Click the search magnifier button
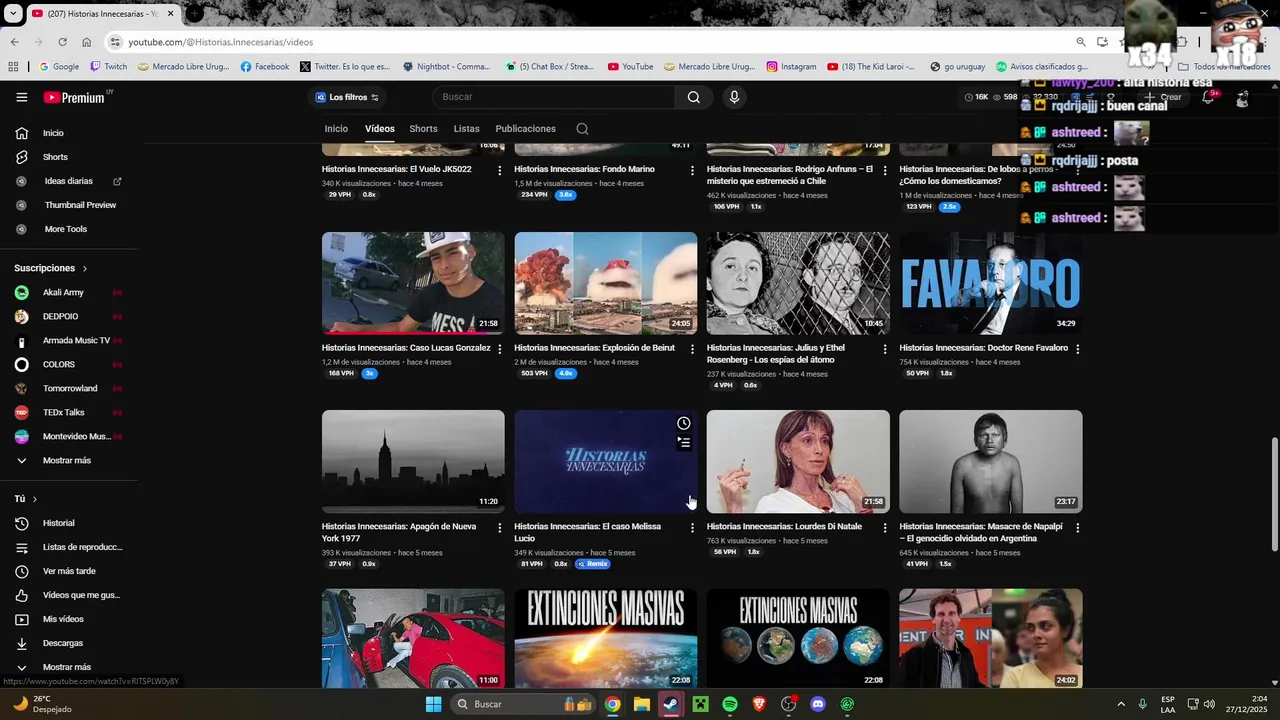Image resolution: width=1280 pixels, height=720 pixels. point(693,97)
